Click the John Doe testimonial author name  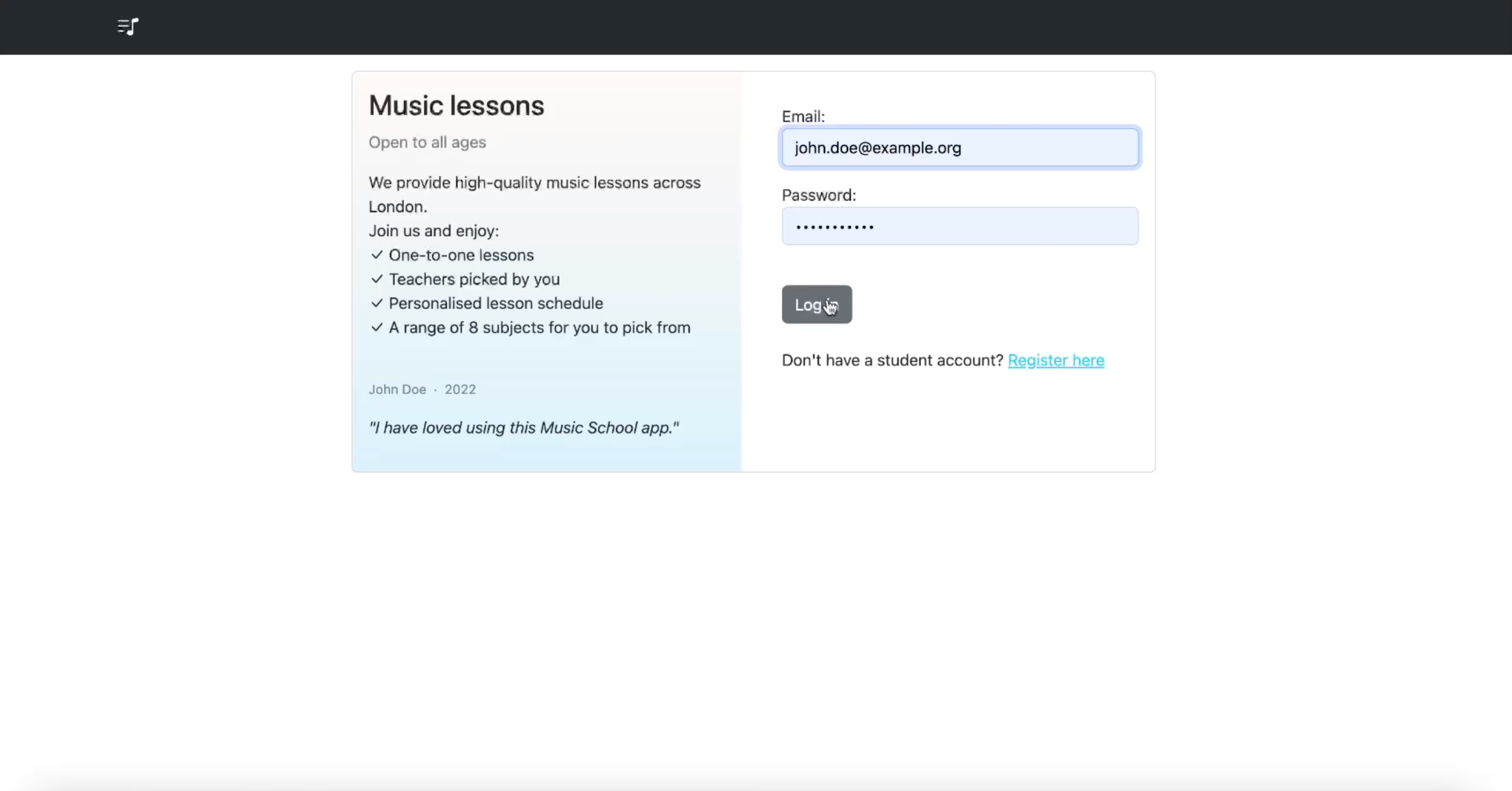[x=397, y=390]
